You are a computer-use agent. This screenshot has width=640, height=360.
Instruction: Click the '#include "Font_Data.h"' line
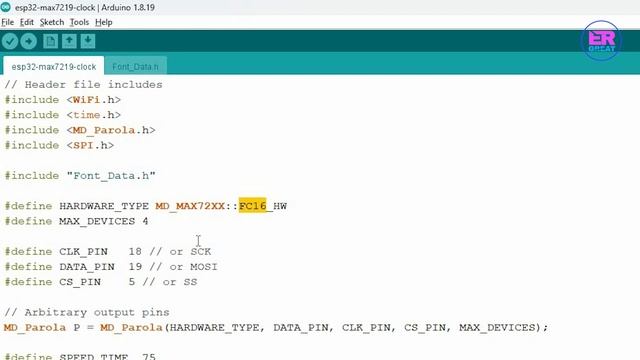point(80,176)
